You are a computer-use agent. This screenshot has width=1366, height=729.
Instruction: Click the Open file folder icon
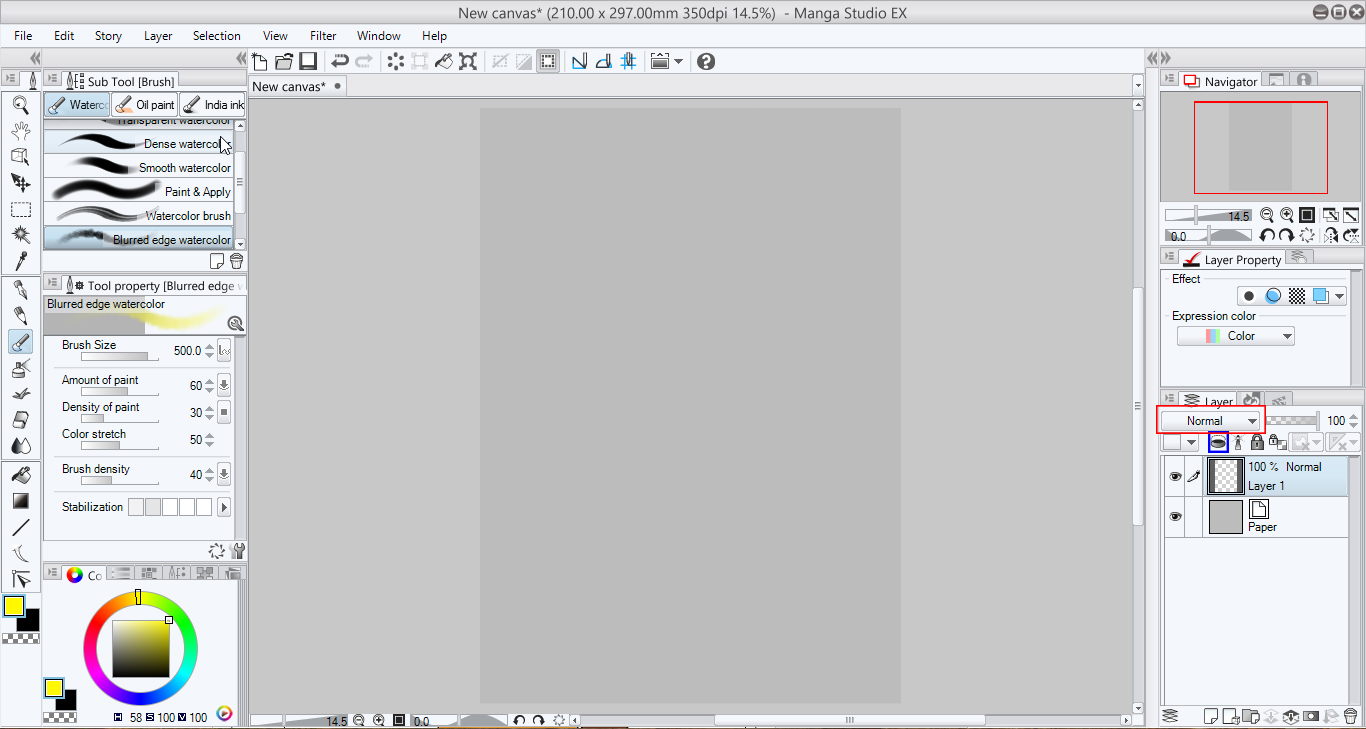(x=284, y=61)
